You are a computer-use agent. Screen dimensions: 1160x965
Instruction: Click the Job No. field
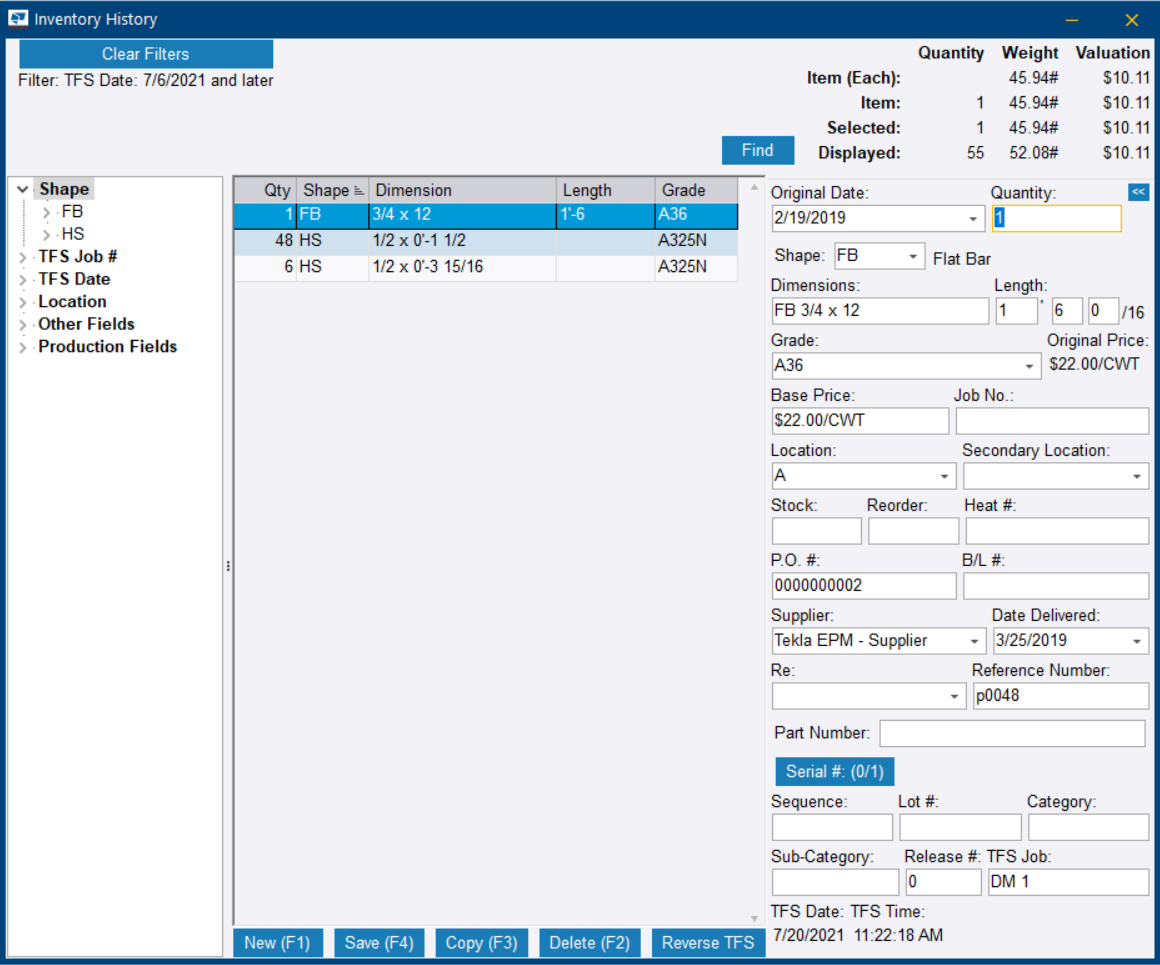1052,421
